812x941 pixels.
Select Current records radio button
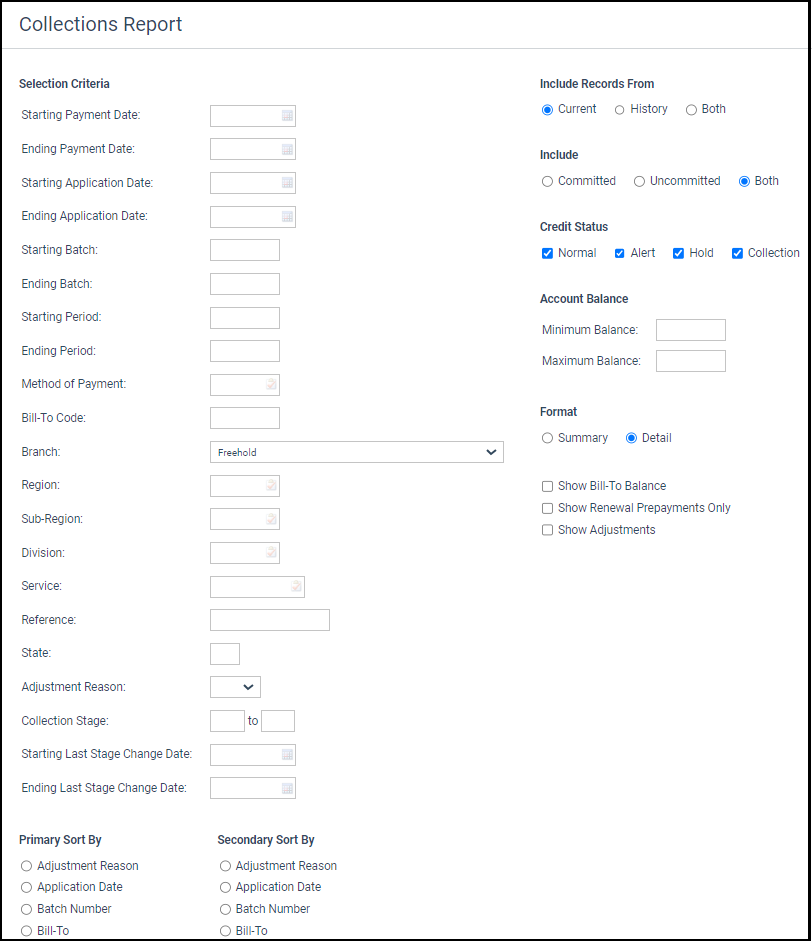point(547,110)
